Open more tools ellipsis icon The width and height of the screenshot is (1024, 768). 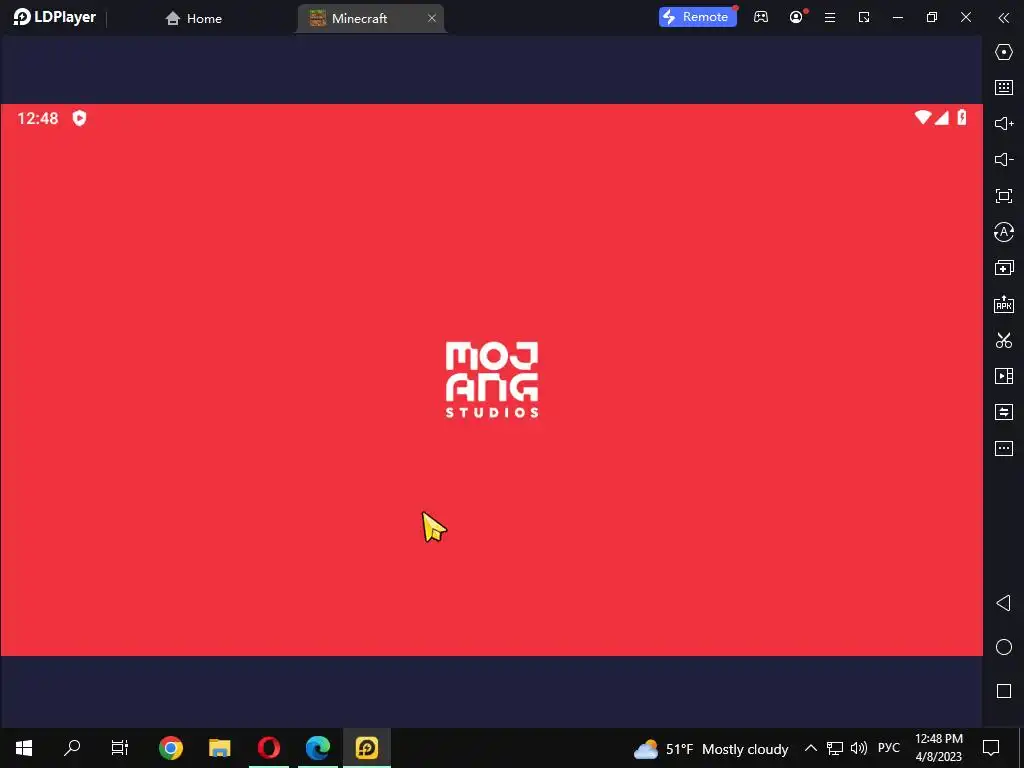(1004, 448)
